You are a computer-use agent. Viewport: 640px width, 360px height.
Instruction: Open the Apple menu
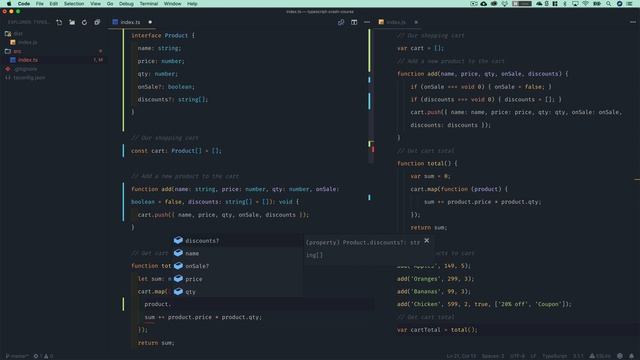(9, 4)
